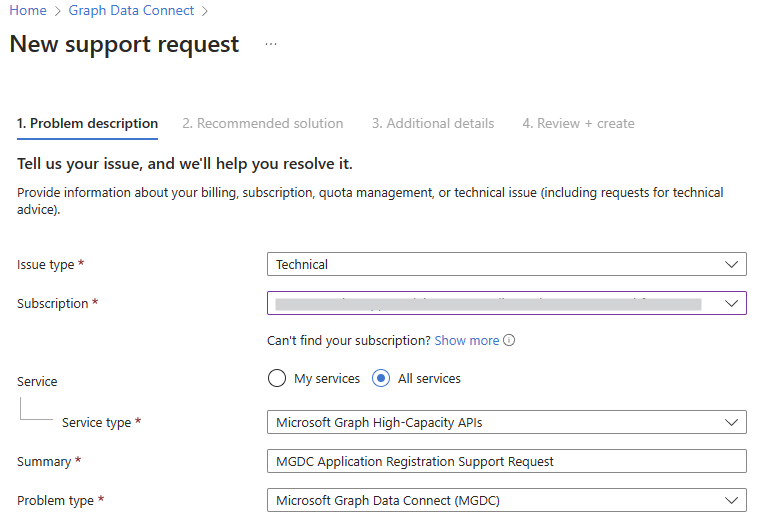Click into the Summary text field
This screenshot has width=758, height=522.
[x=507, y=462]
